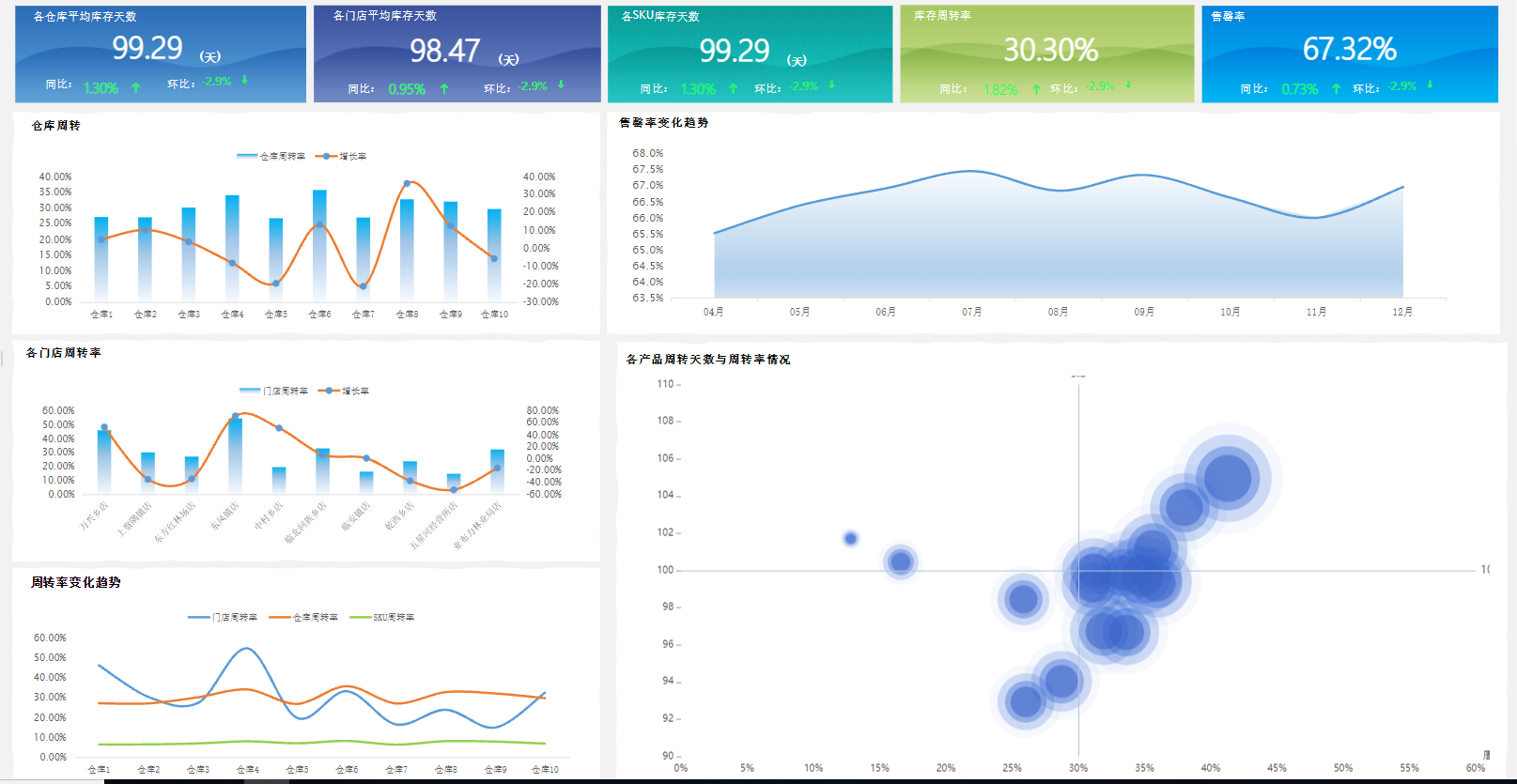The image size is (1517, 784).
Task: Click 30% label on scatter chart x-axis
Action: (x=1078, y=768)
